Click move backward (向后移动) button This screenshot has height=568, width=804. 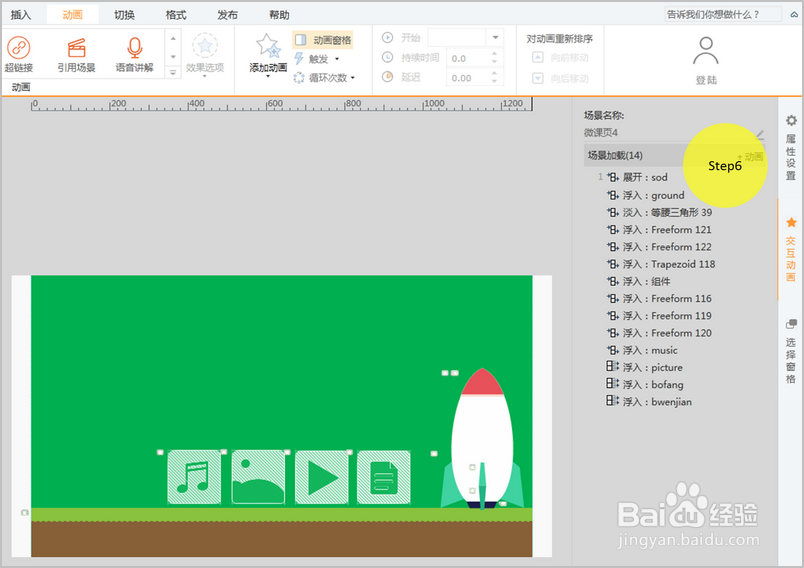560,78
